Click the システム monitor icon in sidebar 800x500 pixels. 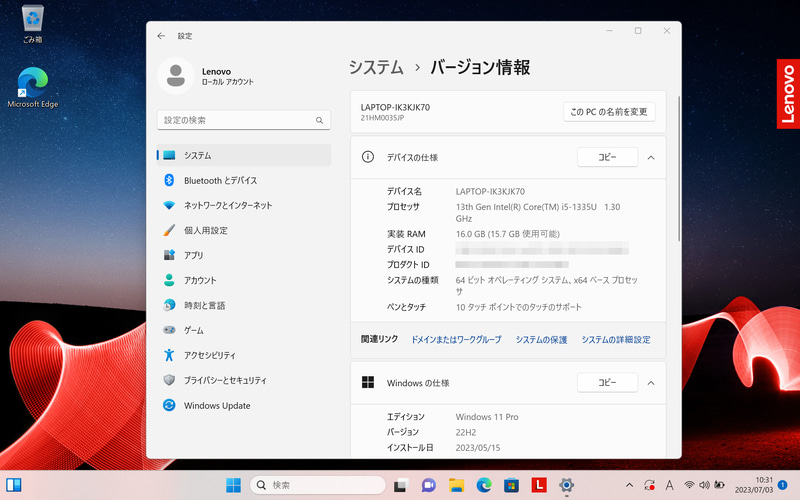[x=169, y=155]
